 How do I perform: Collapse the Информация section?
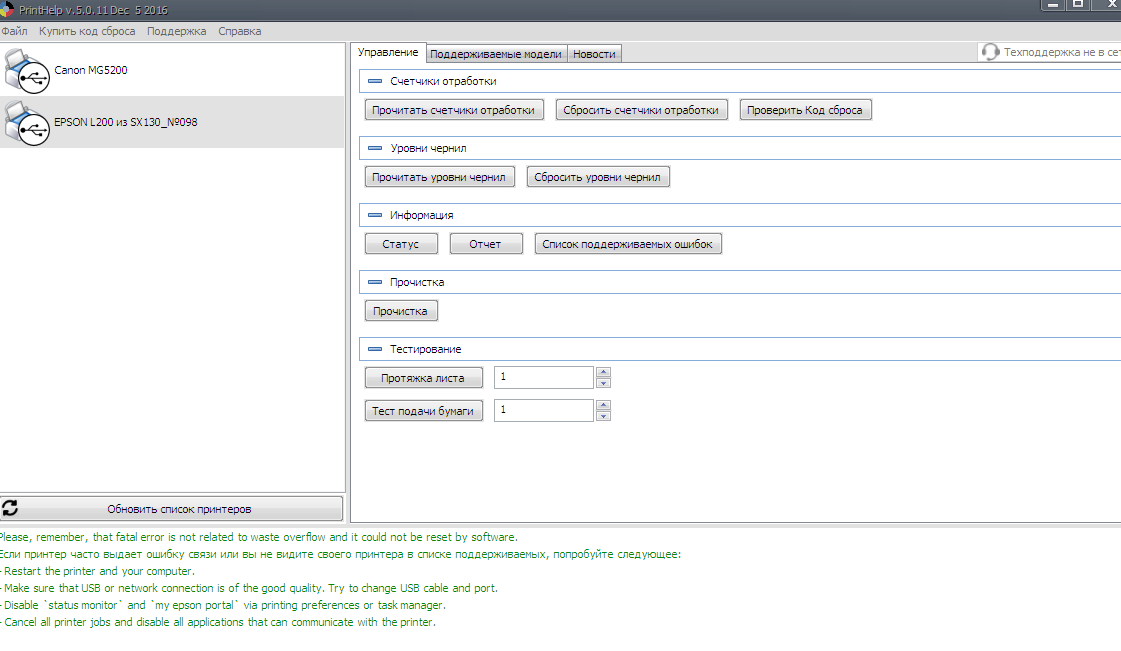[x=375, y=215]
